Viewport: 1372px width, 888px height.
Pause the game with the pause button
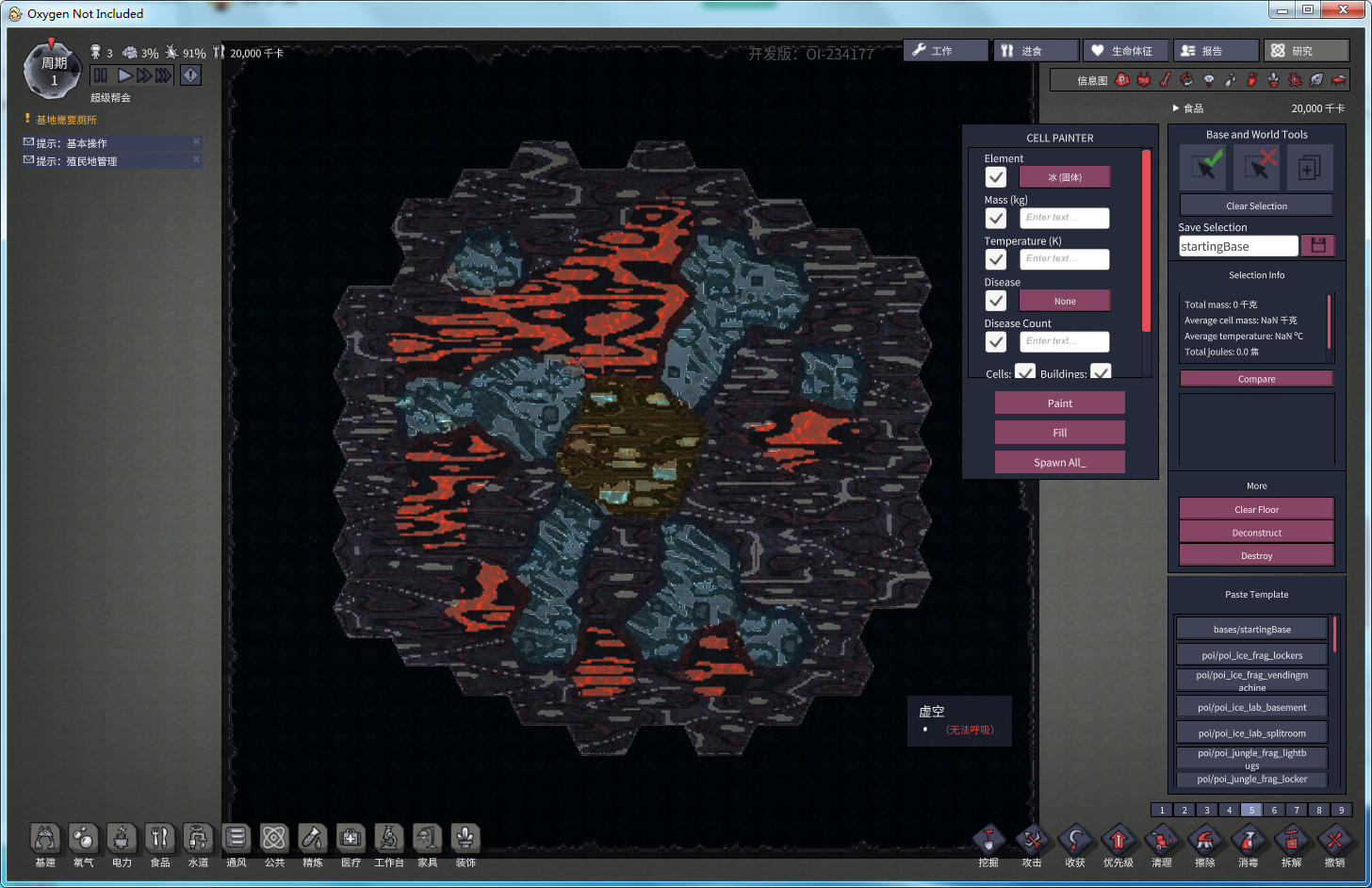(x=101, y=75)
